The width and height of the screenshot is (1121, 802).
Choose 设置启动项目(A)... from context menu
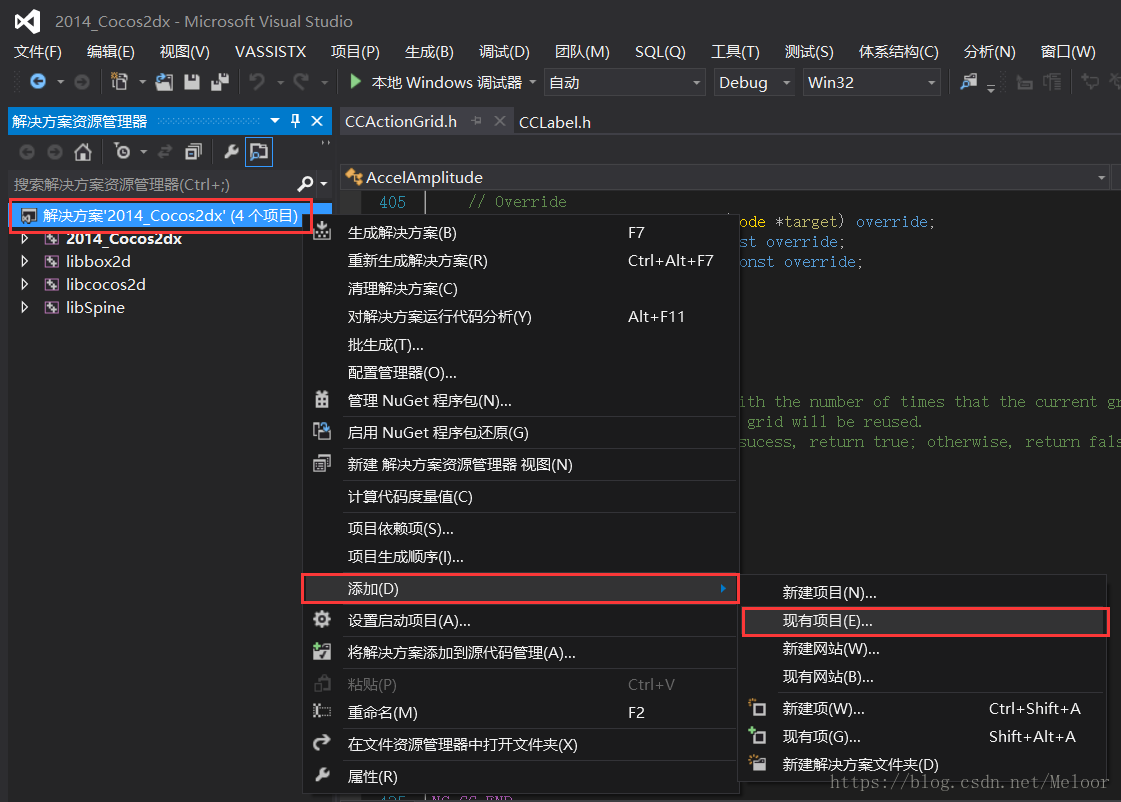coord(520,620)
